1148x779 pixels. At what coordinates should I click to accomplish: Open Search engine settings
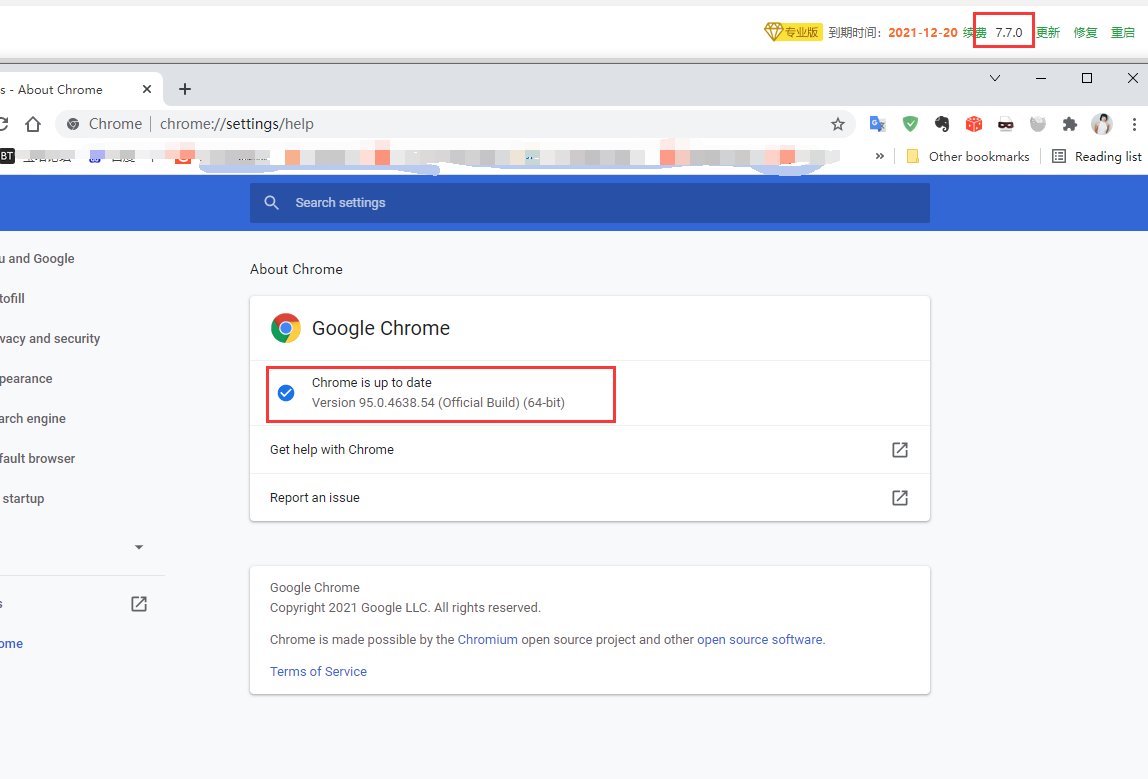33,419
